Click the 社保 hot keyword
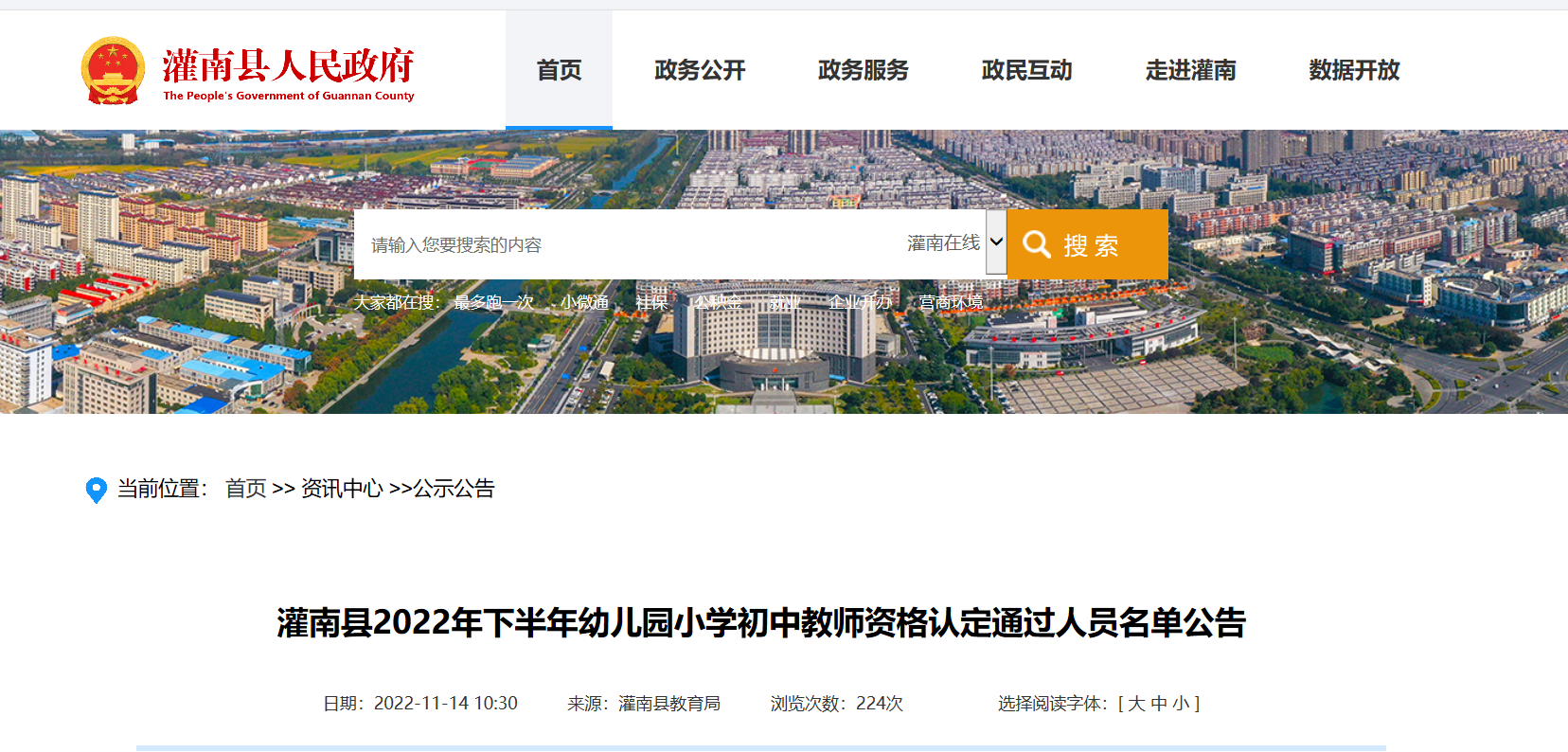This screenshot has height=752, width=1568. coord(651,302)
